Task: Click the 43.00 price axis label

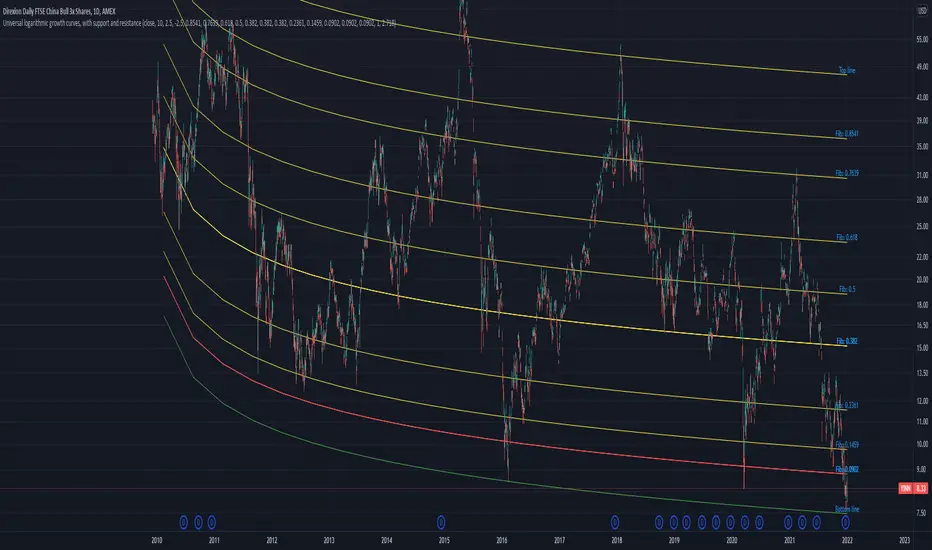Action: tap(922, 97)
